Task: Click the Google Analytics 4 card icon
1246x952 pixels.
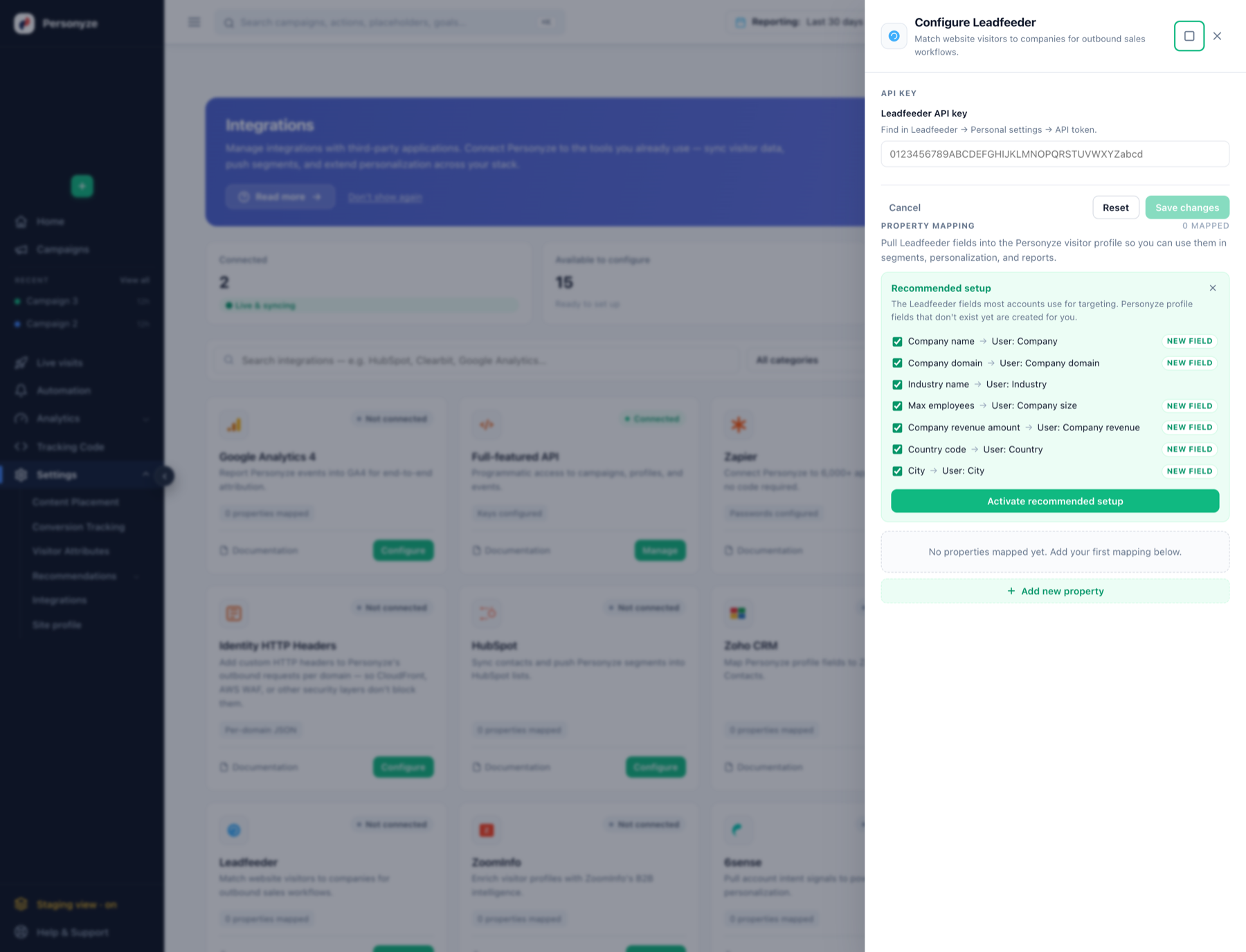Action: 234,425
